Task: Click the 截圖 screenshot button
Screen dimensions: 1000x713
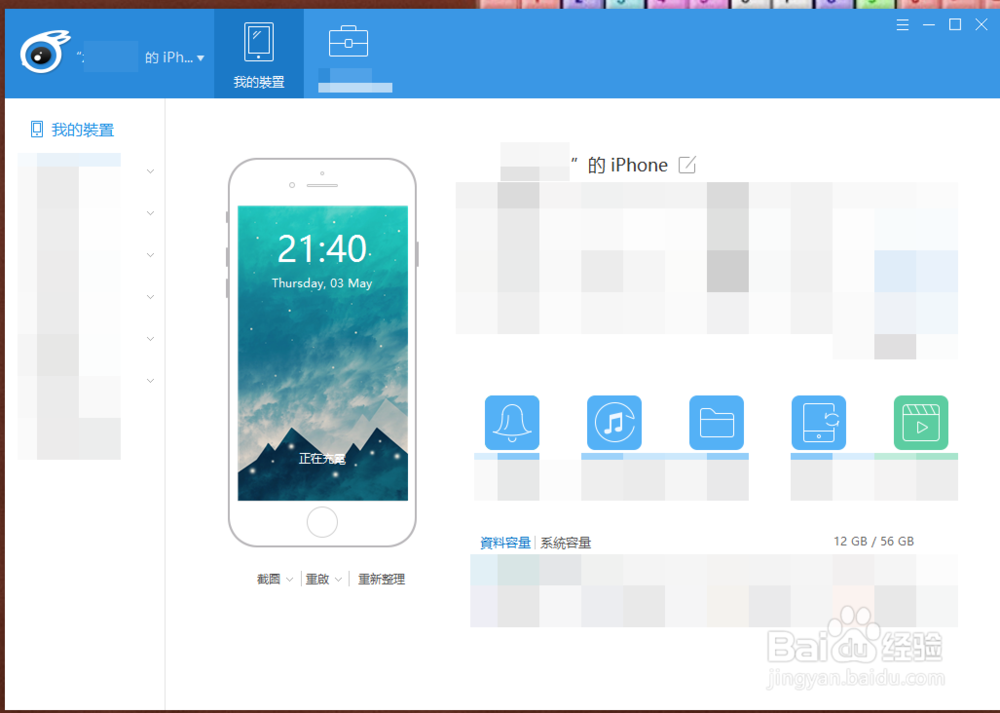Action: click(268, 579)
